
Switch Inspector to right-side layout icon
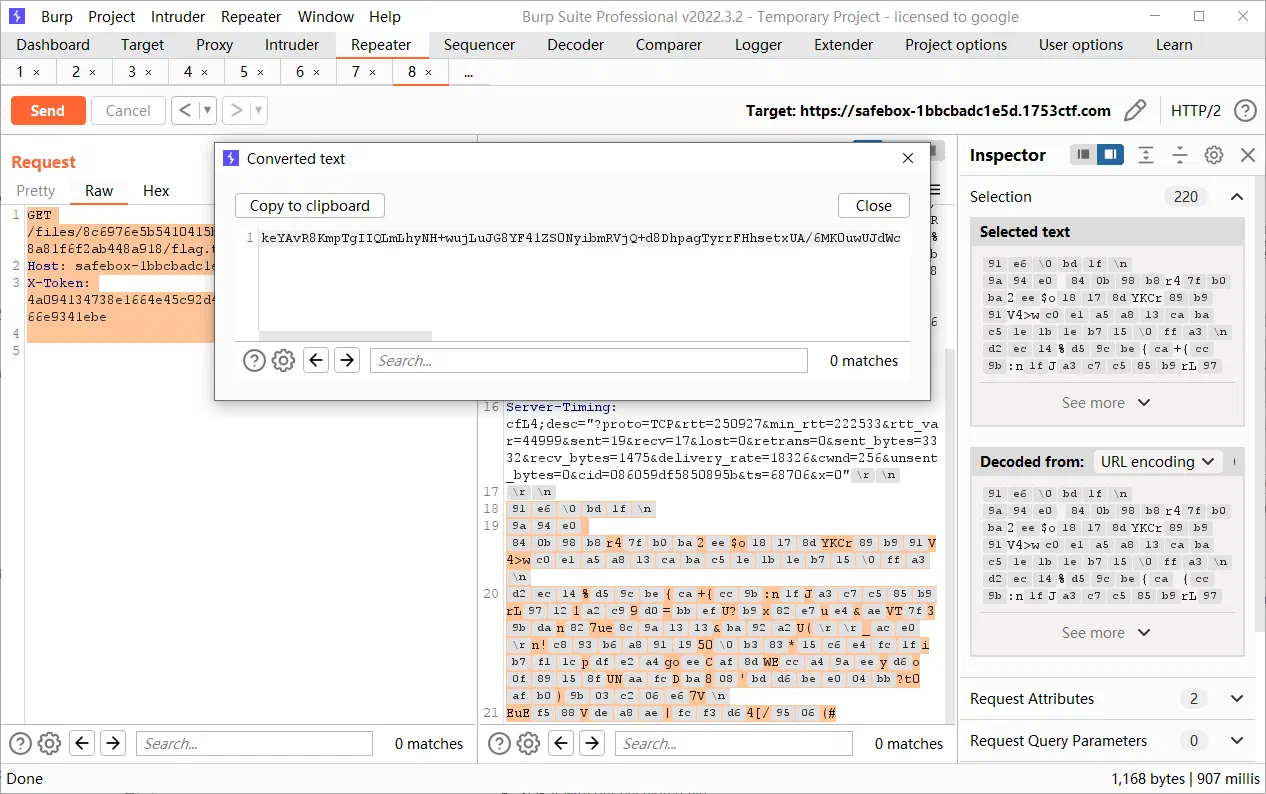[1110, 155]
